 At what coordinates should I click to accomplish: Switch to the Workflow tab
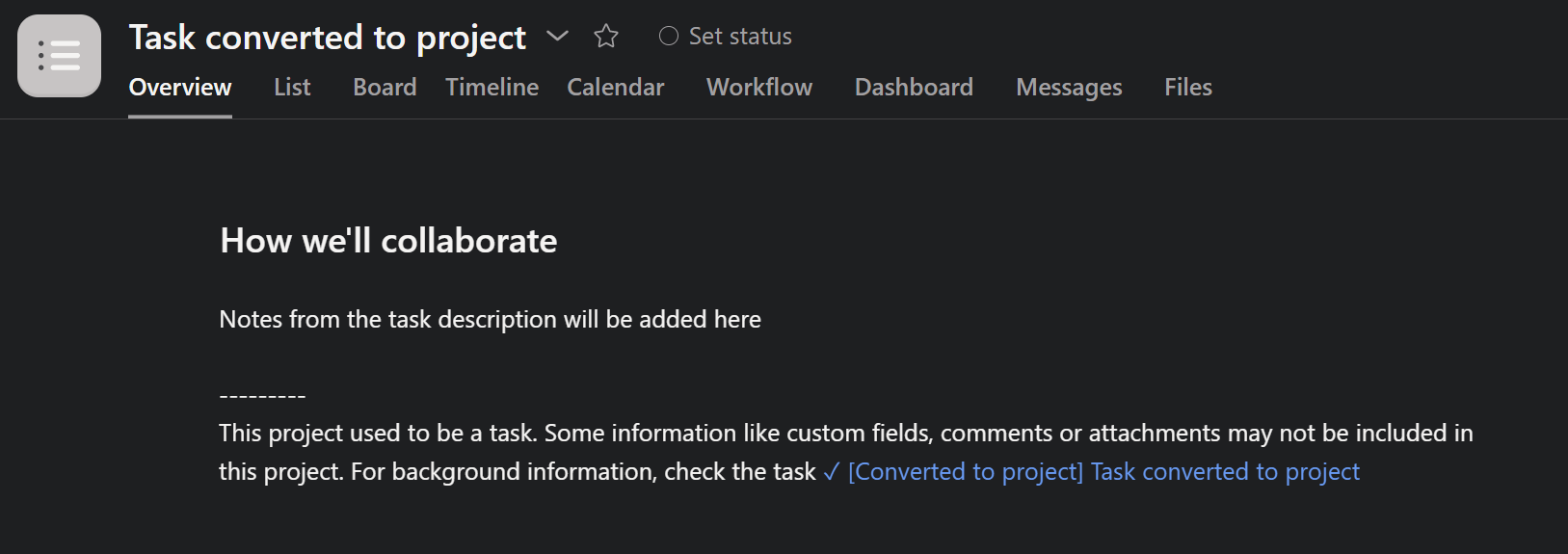(759, 87)
